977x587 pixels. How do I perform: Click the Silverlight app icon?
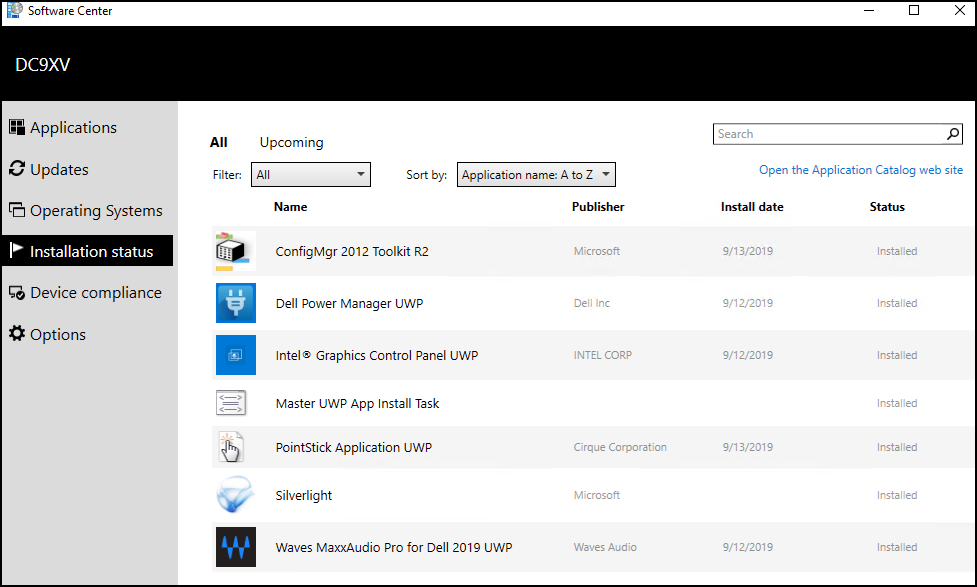[x=235, y=495]
